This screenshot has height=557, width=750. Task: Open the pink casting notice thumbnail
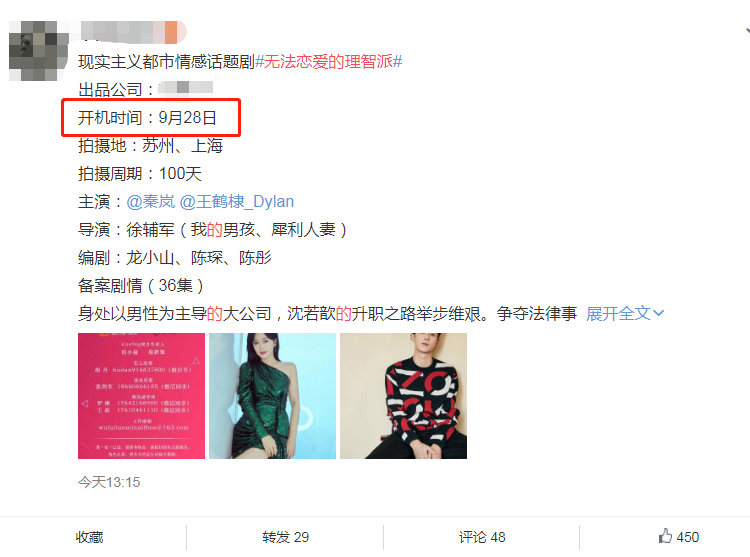(142, 396)
